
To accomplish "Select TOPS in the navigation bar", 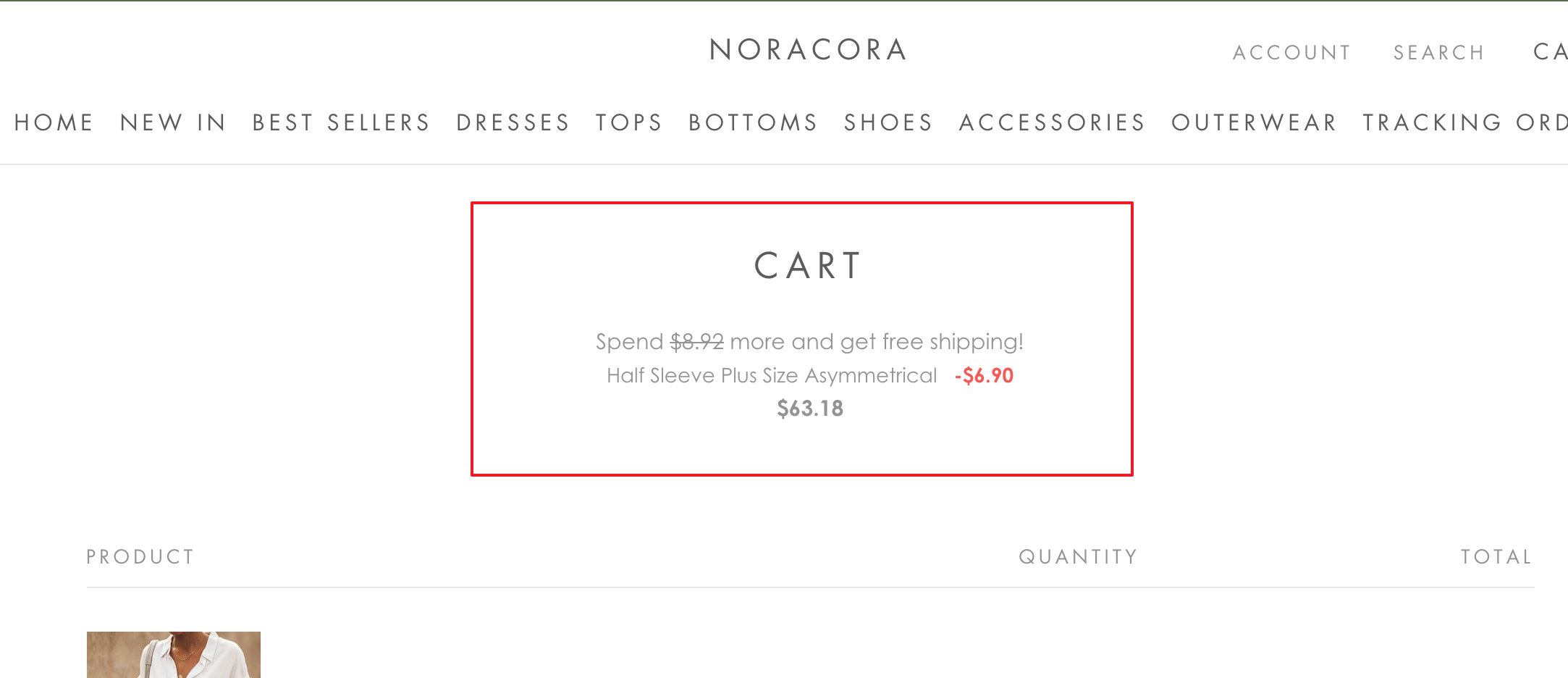I will (629, 122).
